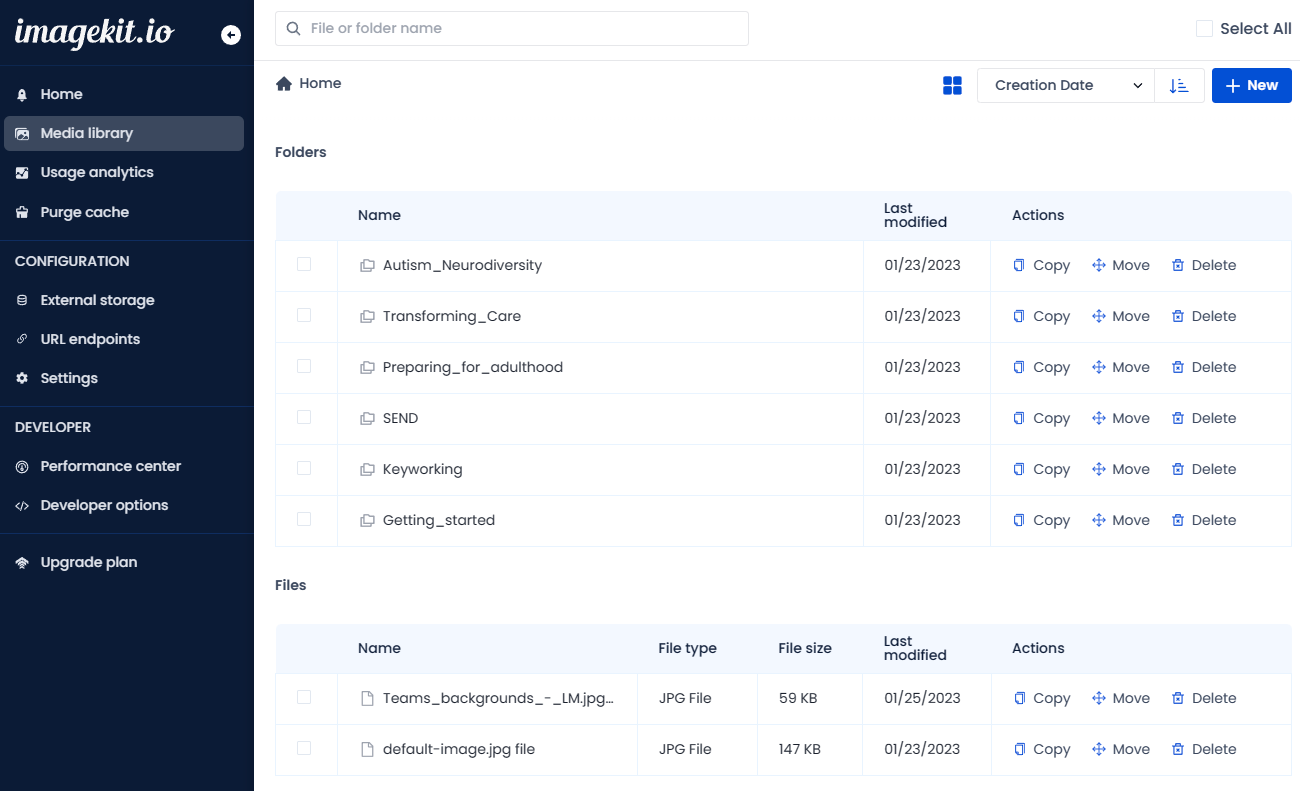Open the Creation Date sort dropdown
This screenshot has height=791, width=1300.
point(1065,86)
